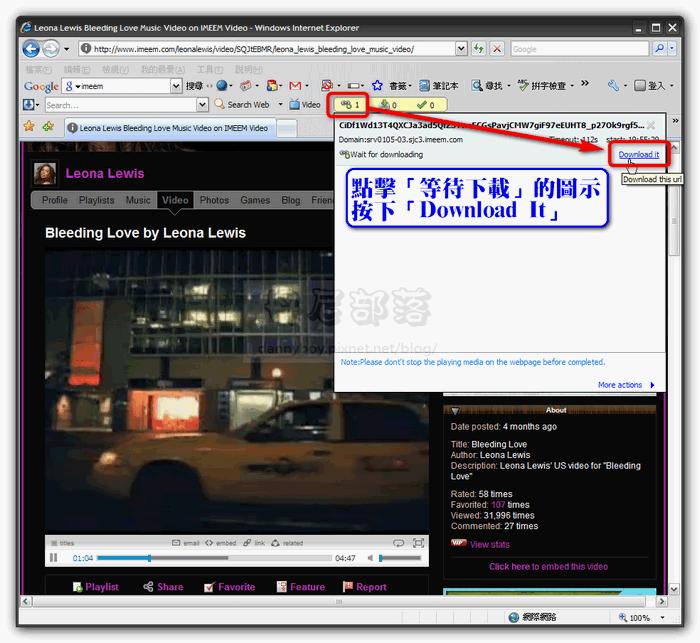The image size is (700, 643).
Task: Expand More actions in download panel
Action: (626, 385)
